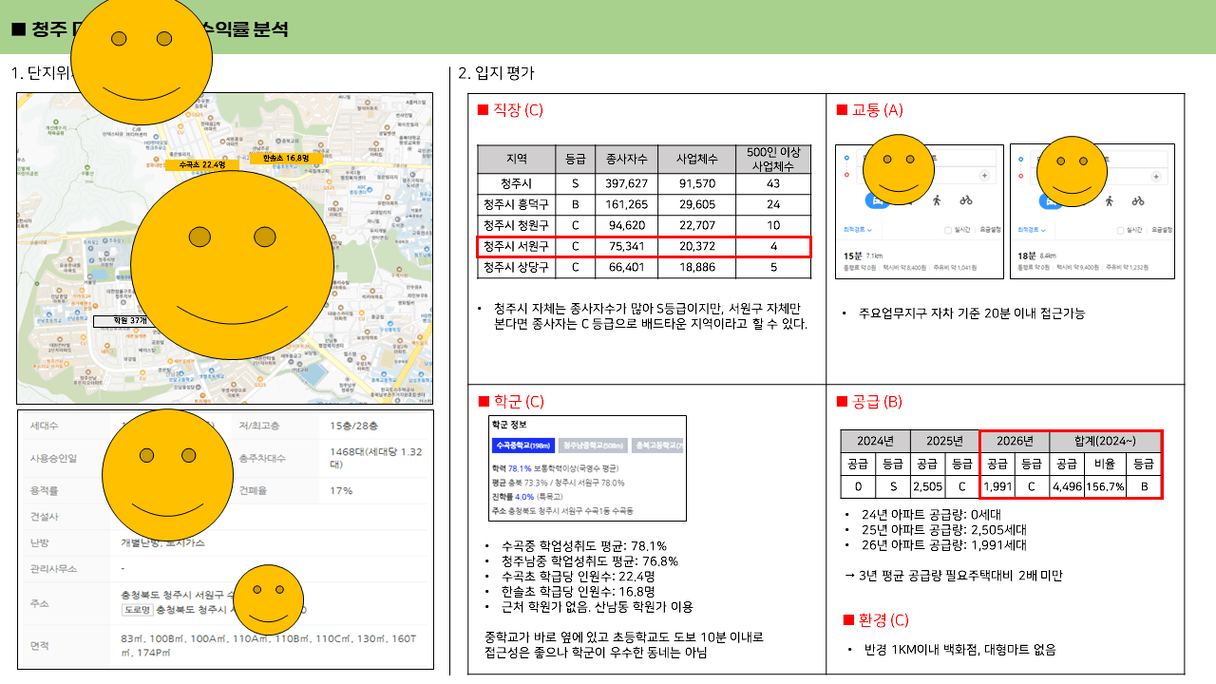This screenshot has width=1216, height=684.
Task: Click the 2024년 header in the supply table
Action: click(875, 441)
